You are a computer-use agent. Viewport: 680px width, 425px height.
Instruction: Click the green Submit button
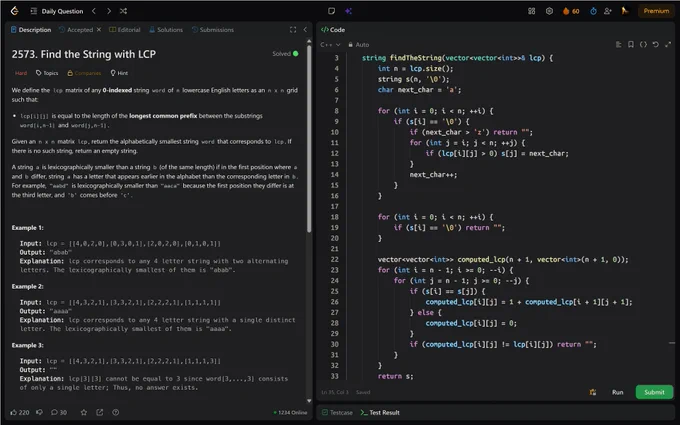pyautogui.click(x=654, y=392)
